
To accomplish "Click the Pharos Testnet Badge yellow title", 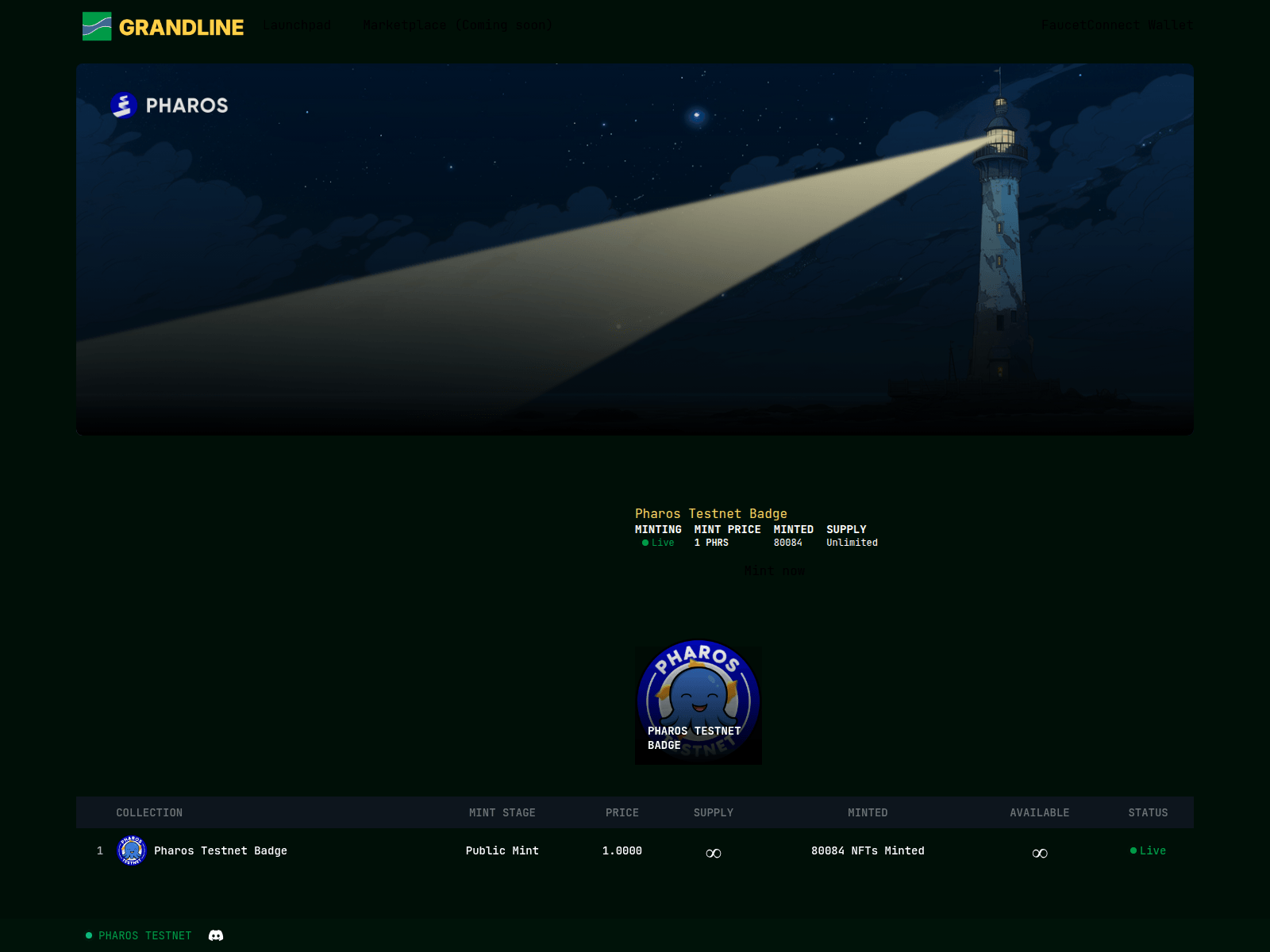I will (x=710, y=513).
